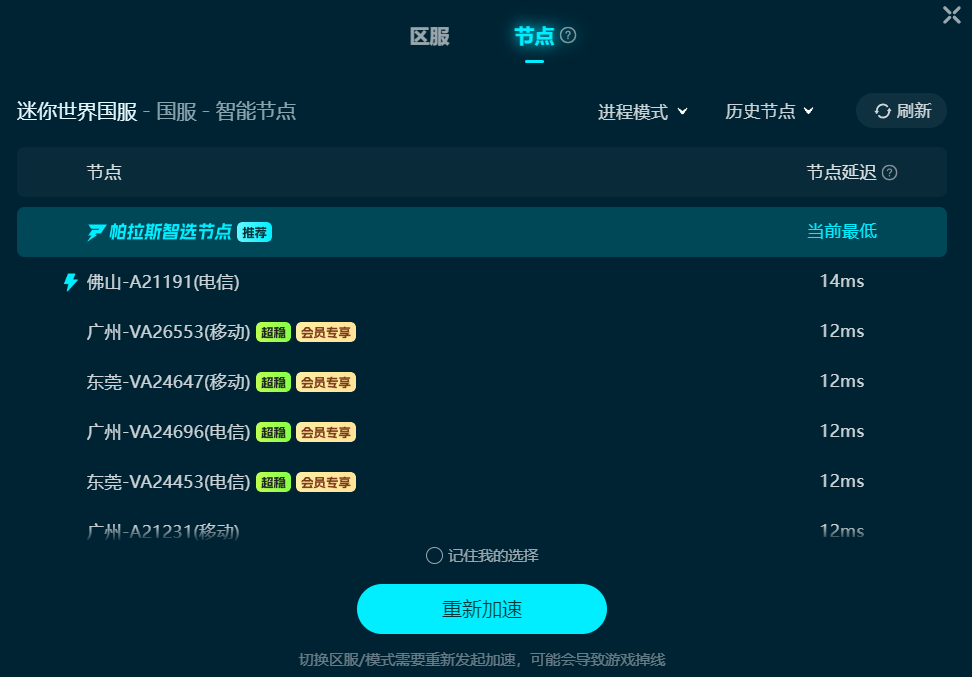Click 会员专享 badge on 东莞-VA24453 row
The width and height of the screenshot is (972, 677).
(326, 482)
